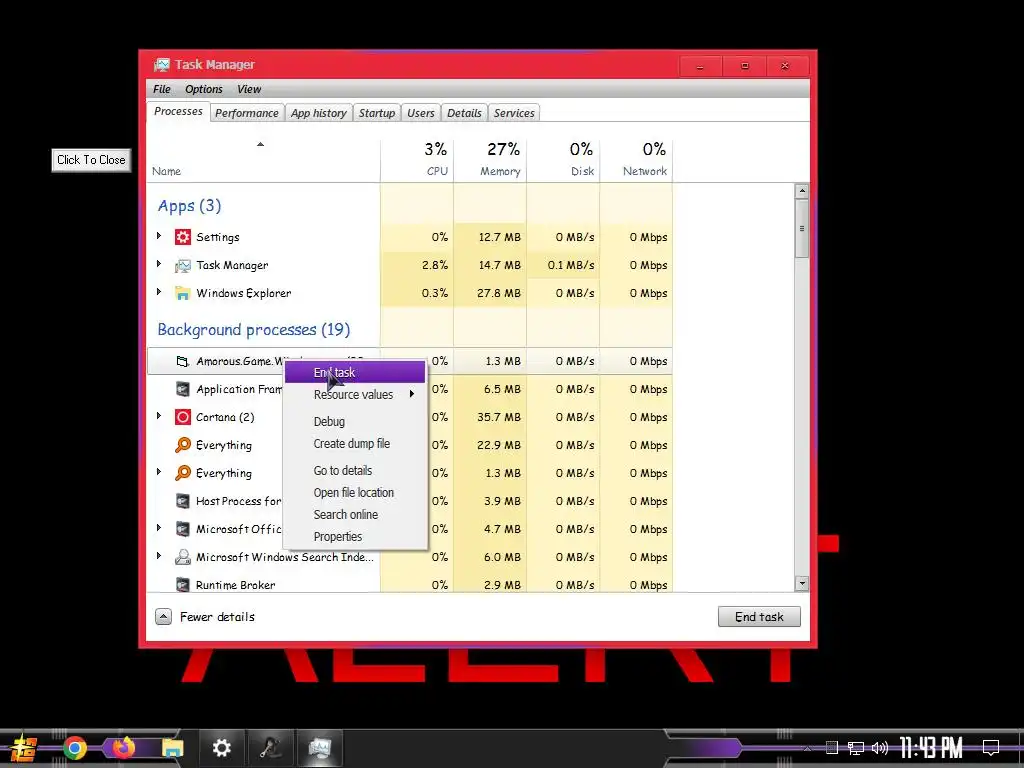
Task: Click Host Process row icon
Action: tap(183, 501)
